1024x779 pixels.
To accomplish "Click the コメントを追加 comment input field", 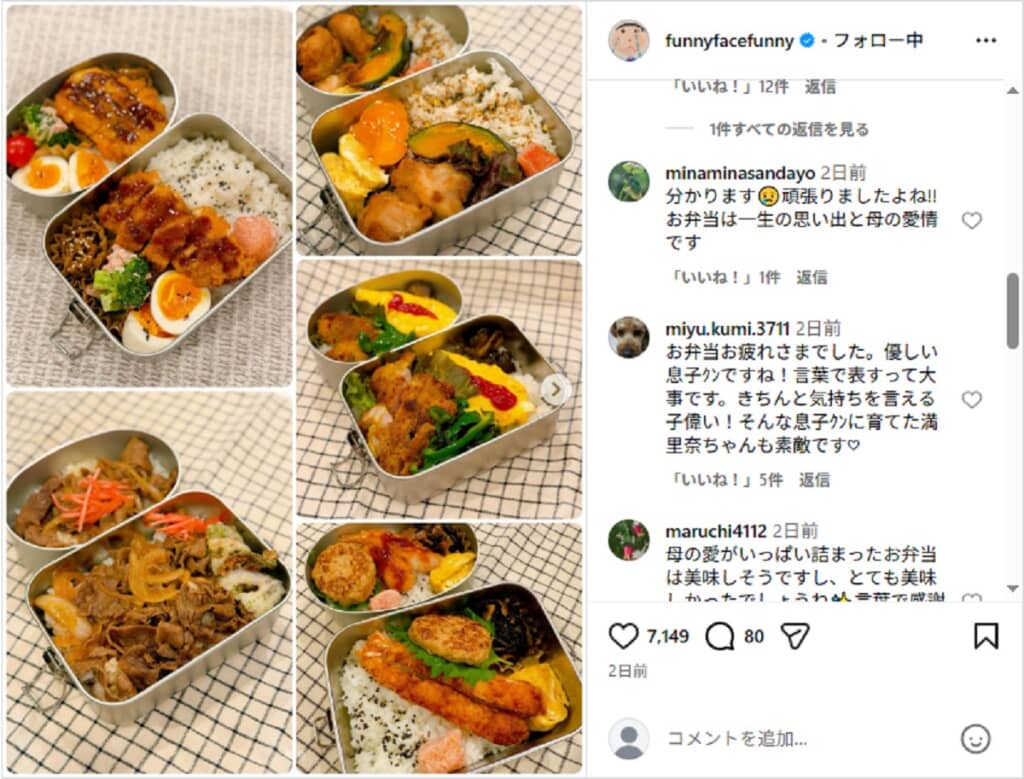I will tap(737, 739).
